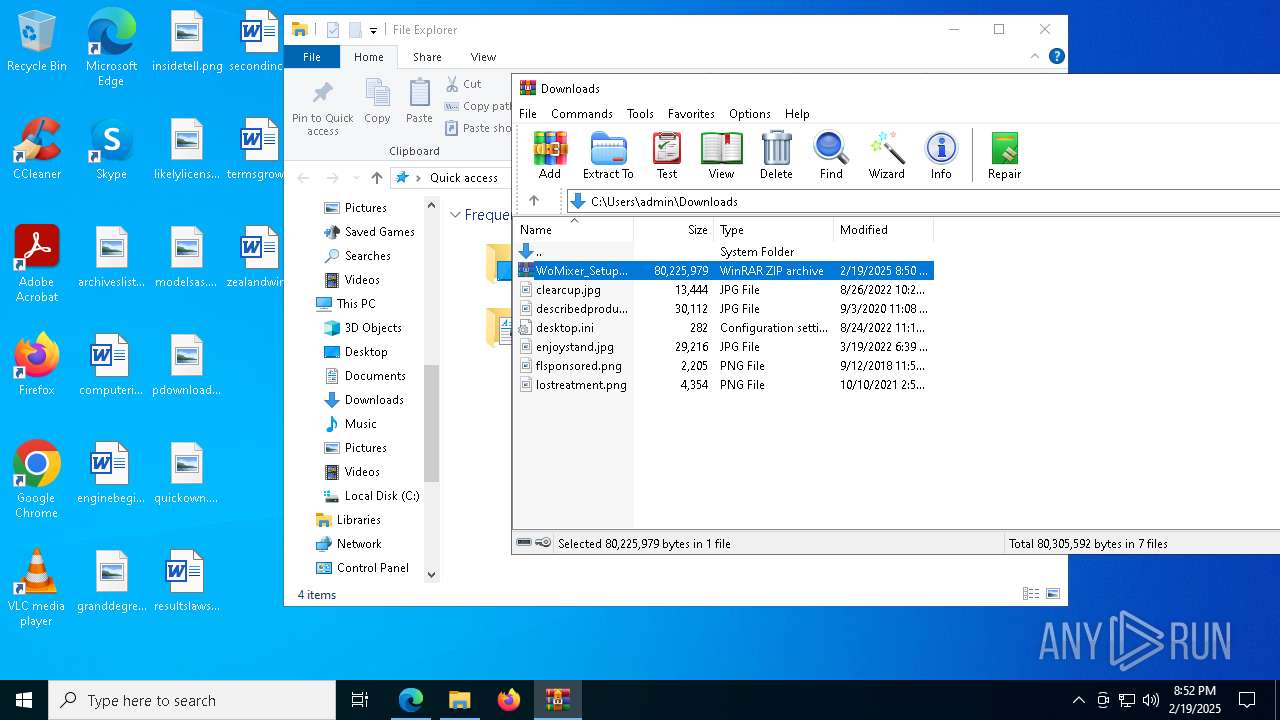
Task: Click the Extract To toolbar icon
Action: (608, 155)
